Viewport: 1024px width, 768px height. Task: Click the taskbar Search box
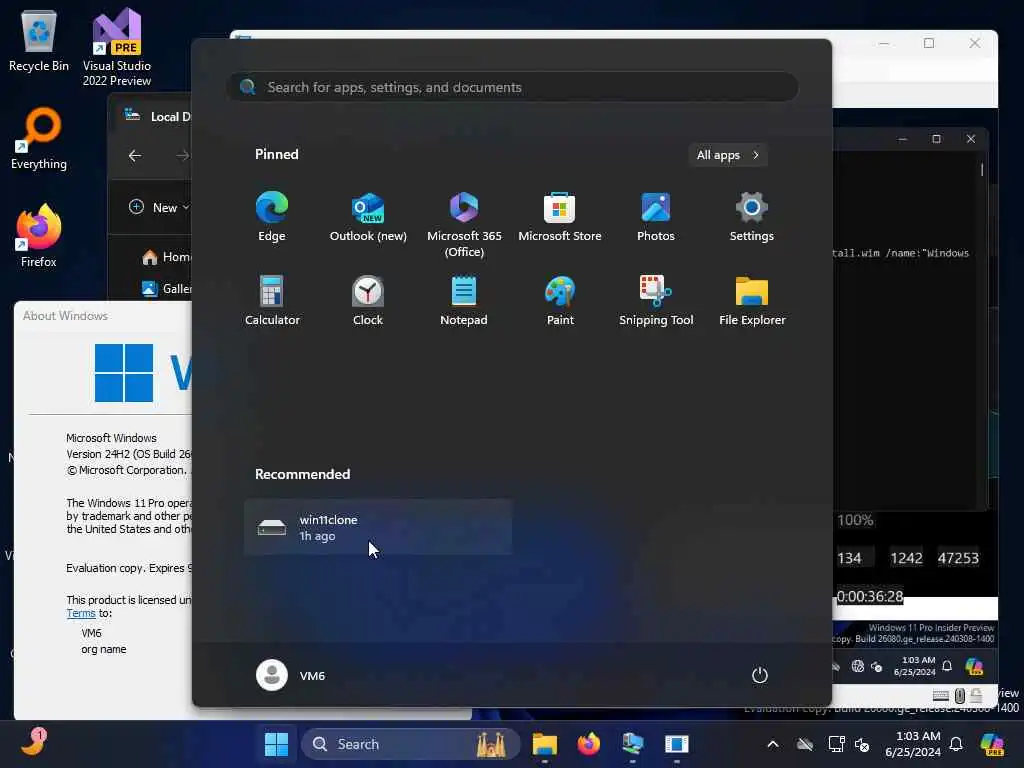[410, 744]
